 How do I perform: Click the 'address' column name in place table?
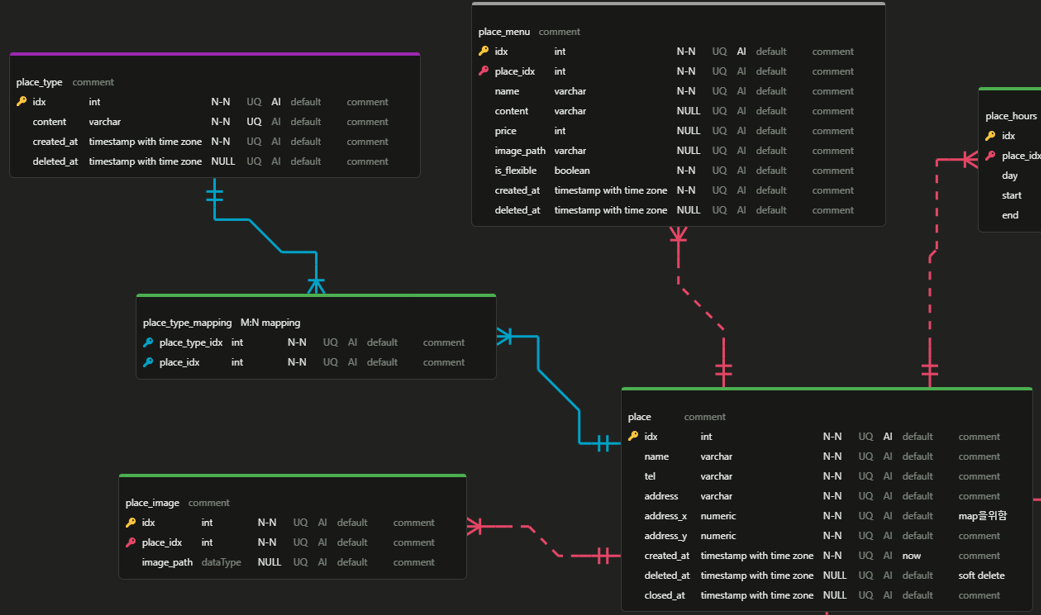661,496
